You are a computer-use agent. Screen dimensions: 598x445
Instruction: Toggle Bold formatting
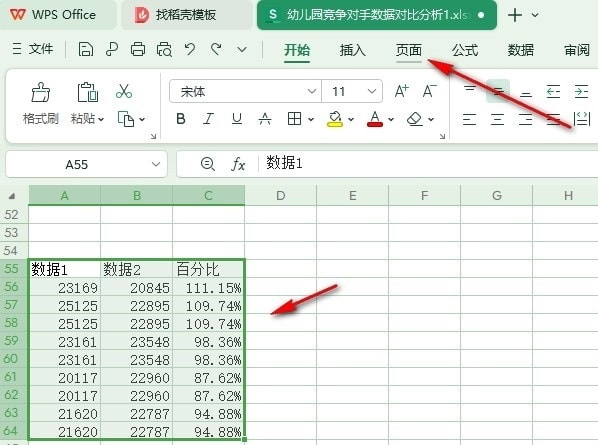(181, 119)
